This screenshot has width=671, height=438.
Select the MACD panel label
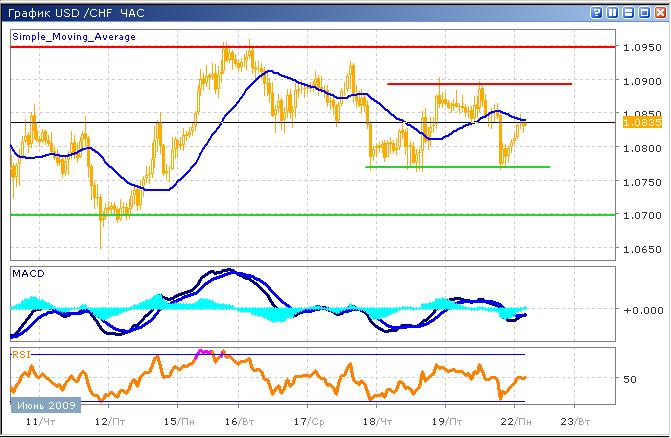[x=26, y=272]
